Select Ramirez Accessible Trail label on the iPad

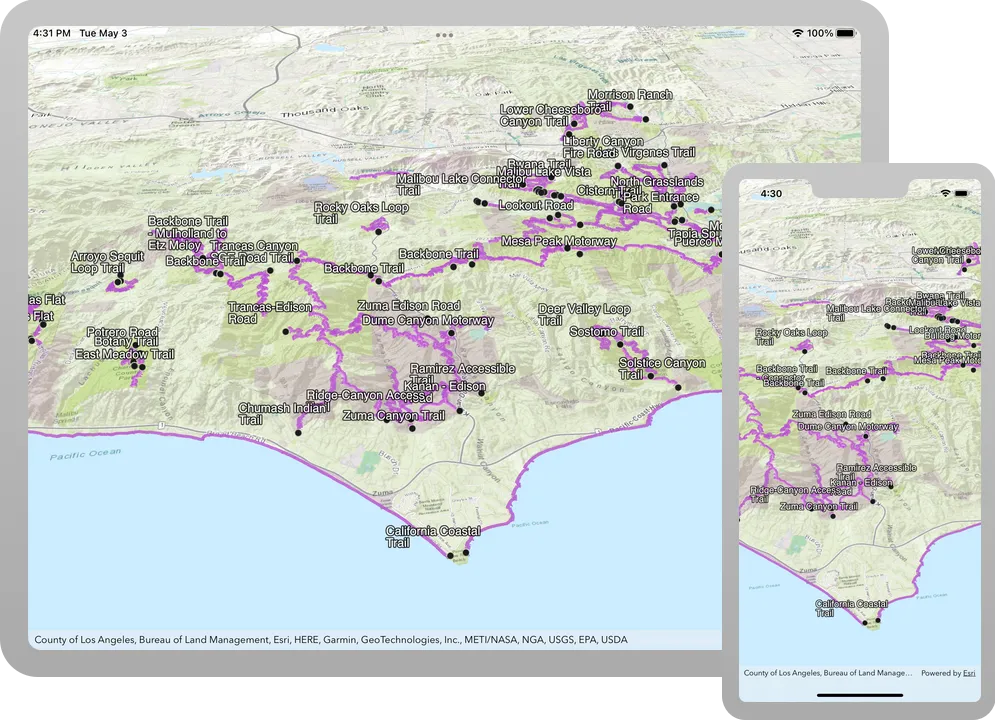(462, 374)
